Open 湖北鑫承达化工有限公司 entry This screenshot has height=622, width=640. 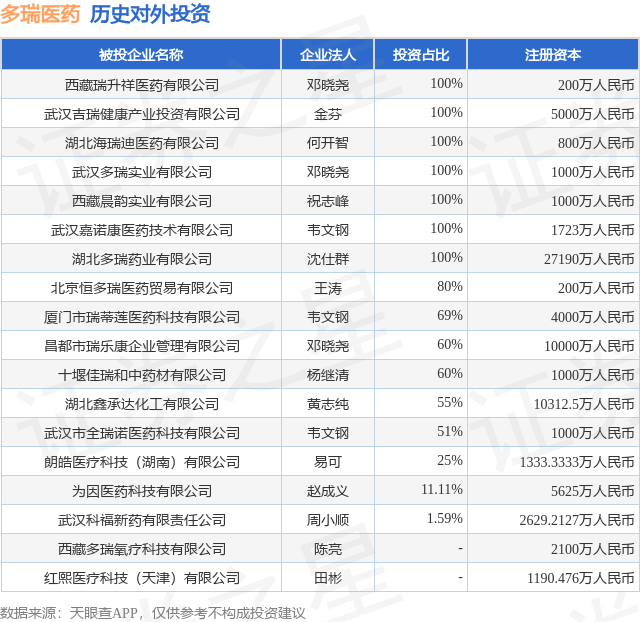(x=142, y=404)
